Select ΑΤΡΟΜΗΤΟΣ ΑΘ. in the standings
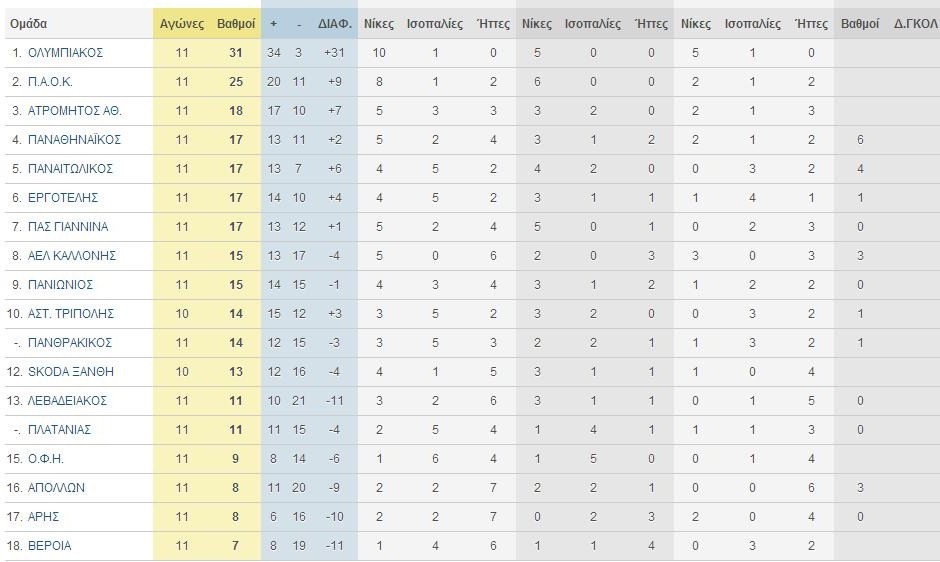This screenshot has width=940, height=562. coord(75,111)
